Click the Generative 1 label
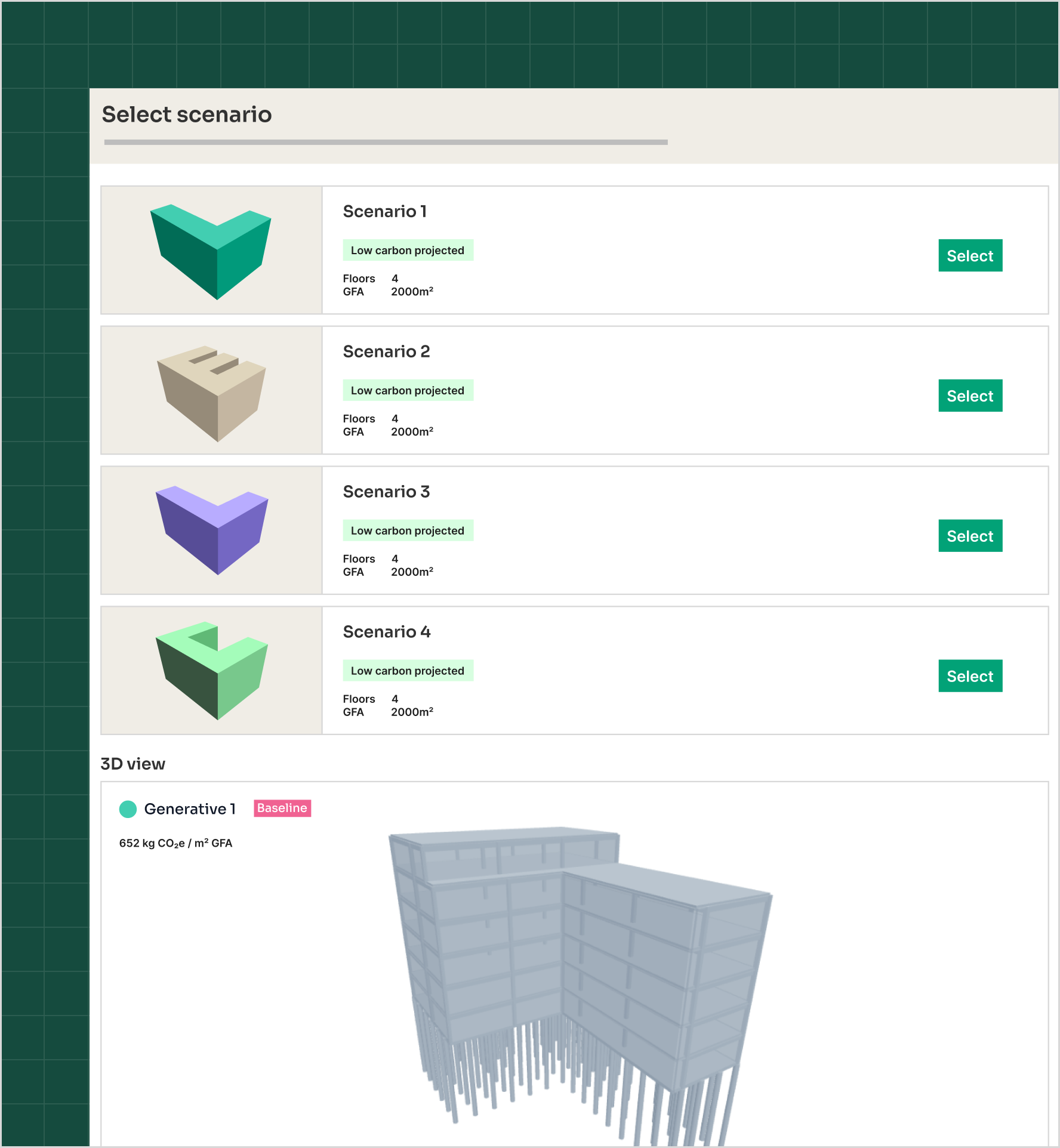The height and width of the screenshot is (1148, 1060). pos(190,809)
